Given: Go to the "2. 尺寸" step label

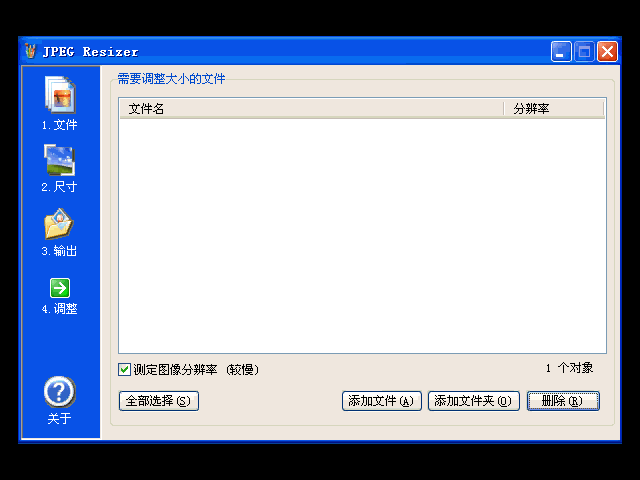Looking at the screenshot, I should pyautogui.click(x=59, y=187).
